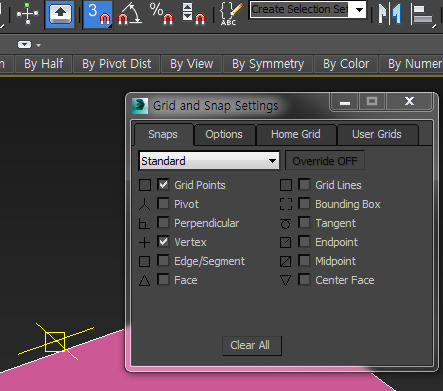
Task: Activate the Select and Move crosshair tool
Action: pos(27,14)
